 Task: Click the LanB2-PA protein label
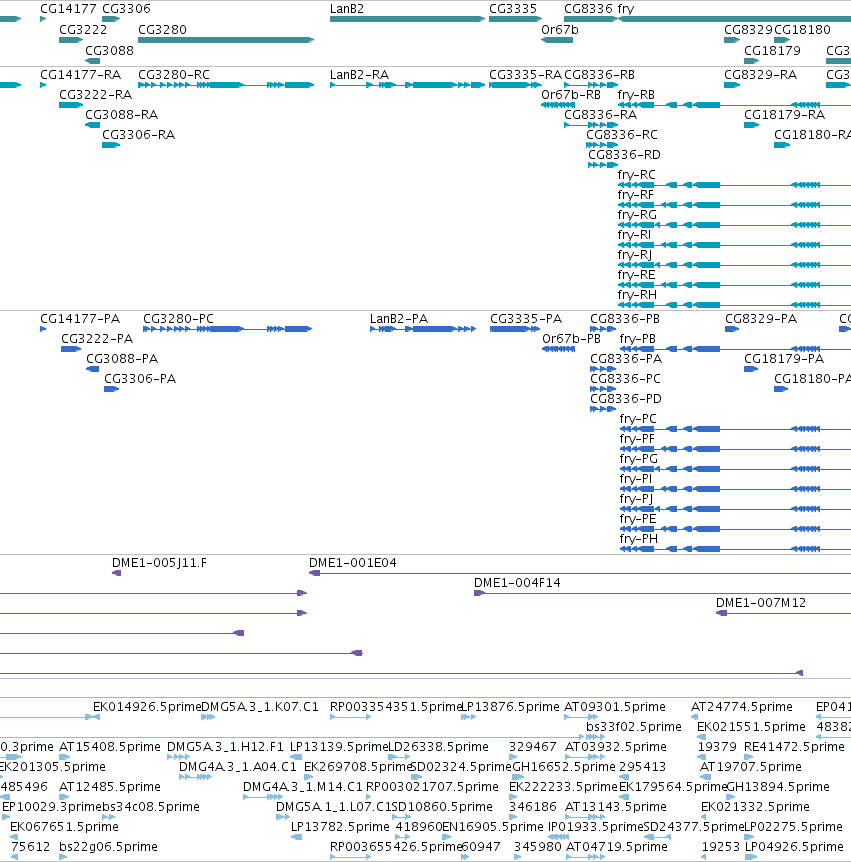tap(399, 319)
